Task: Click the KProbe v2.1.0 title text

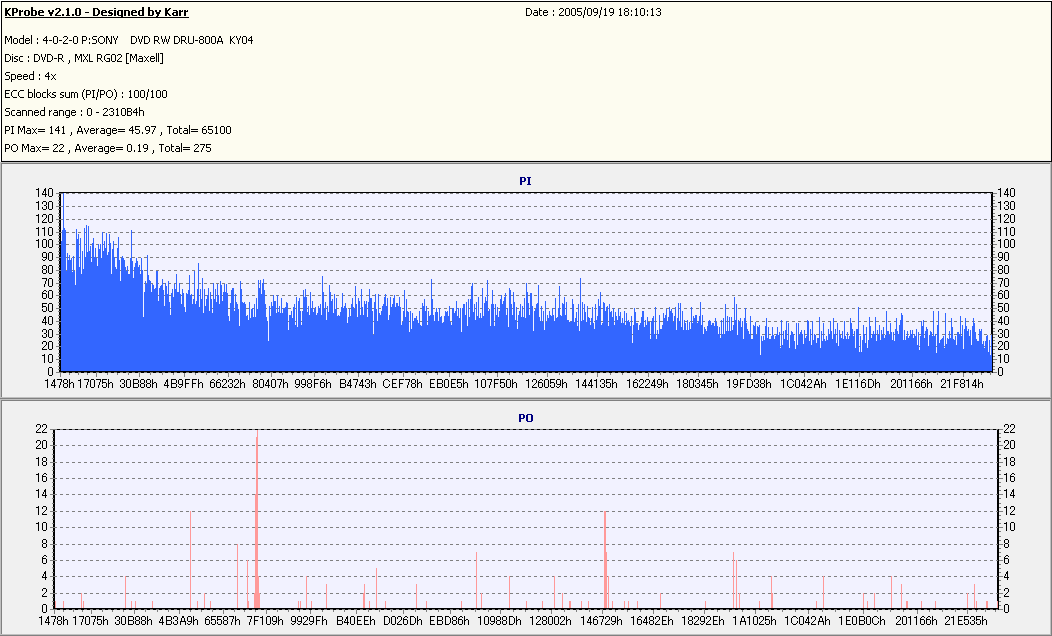Action: [x=97, y=12]
